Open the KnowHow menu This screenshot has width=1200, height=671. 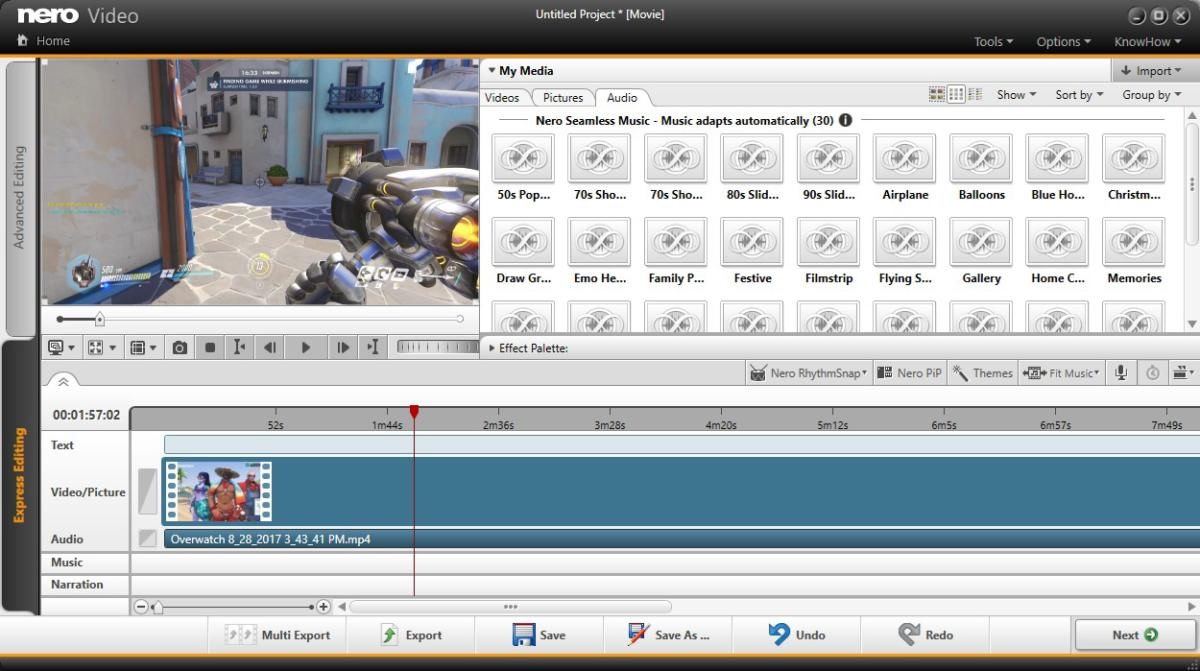[x=1148, y=42]
